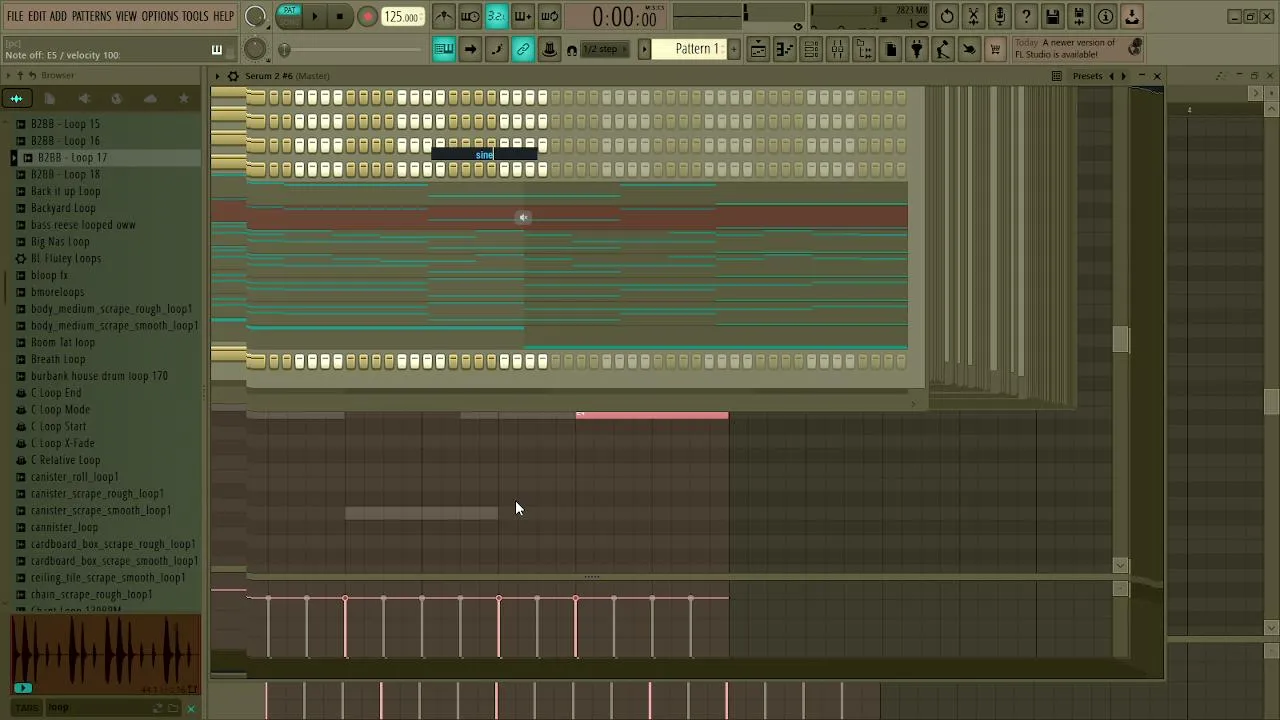The width and height of the screenshot is (1280, 720).
Task: Click the transport stop button
Action: 340,16
